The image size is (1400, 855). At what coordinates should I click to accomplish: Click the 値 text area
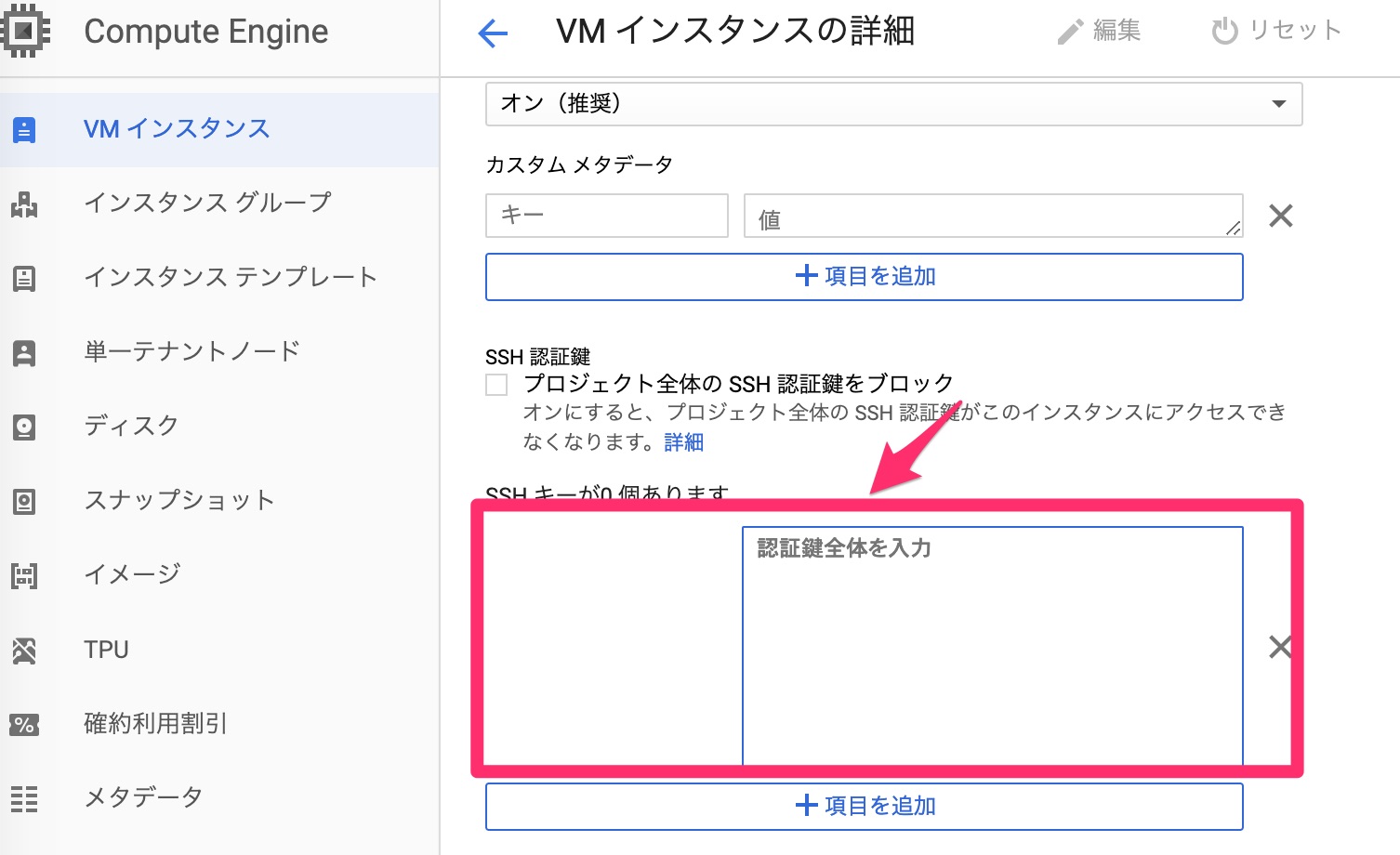993,216
